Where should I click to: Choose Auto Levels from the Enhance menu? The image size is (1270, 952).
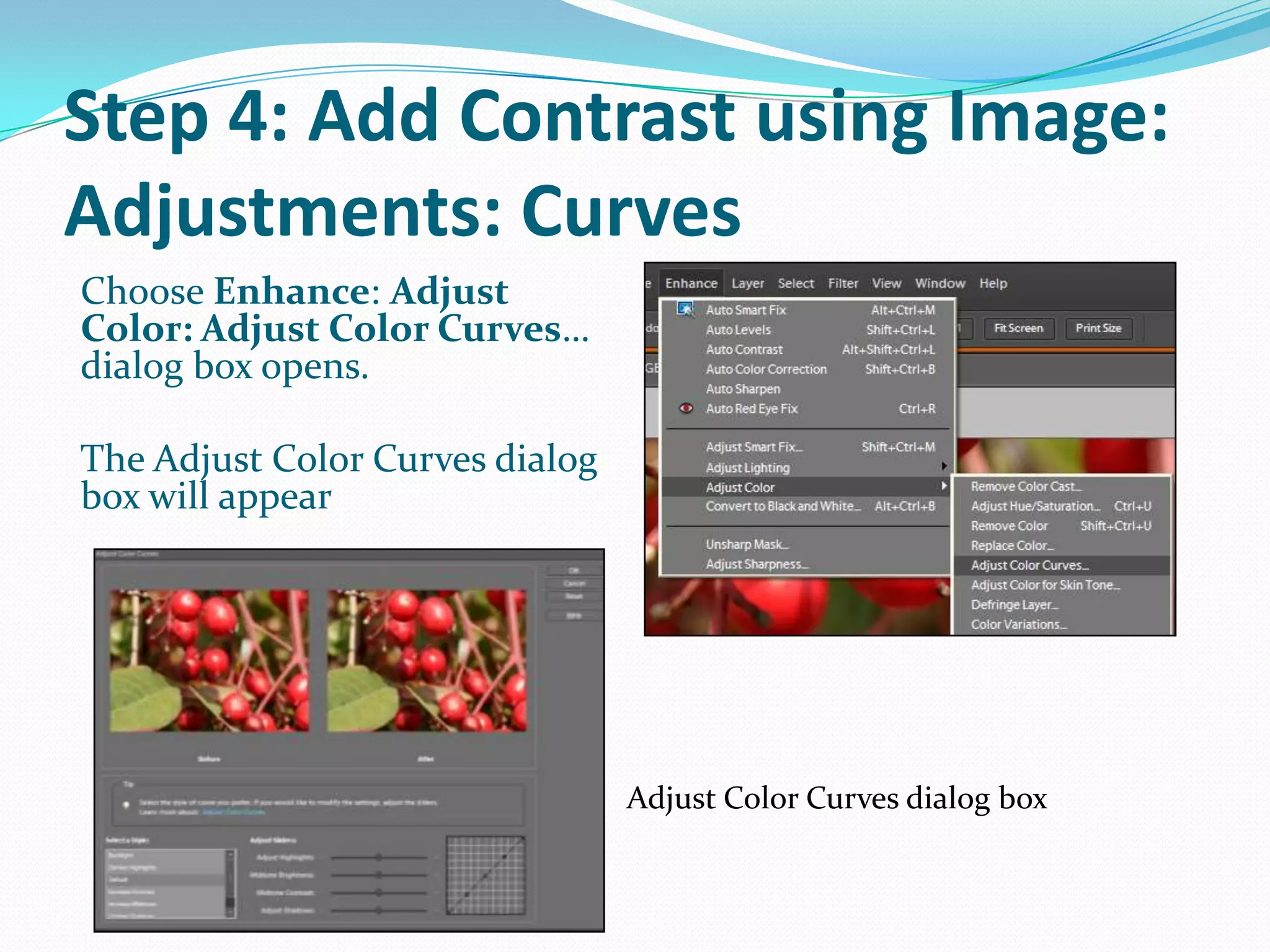point(806,330)
